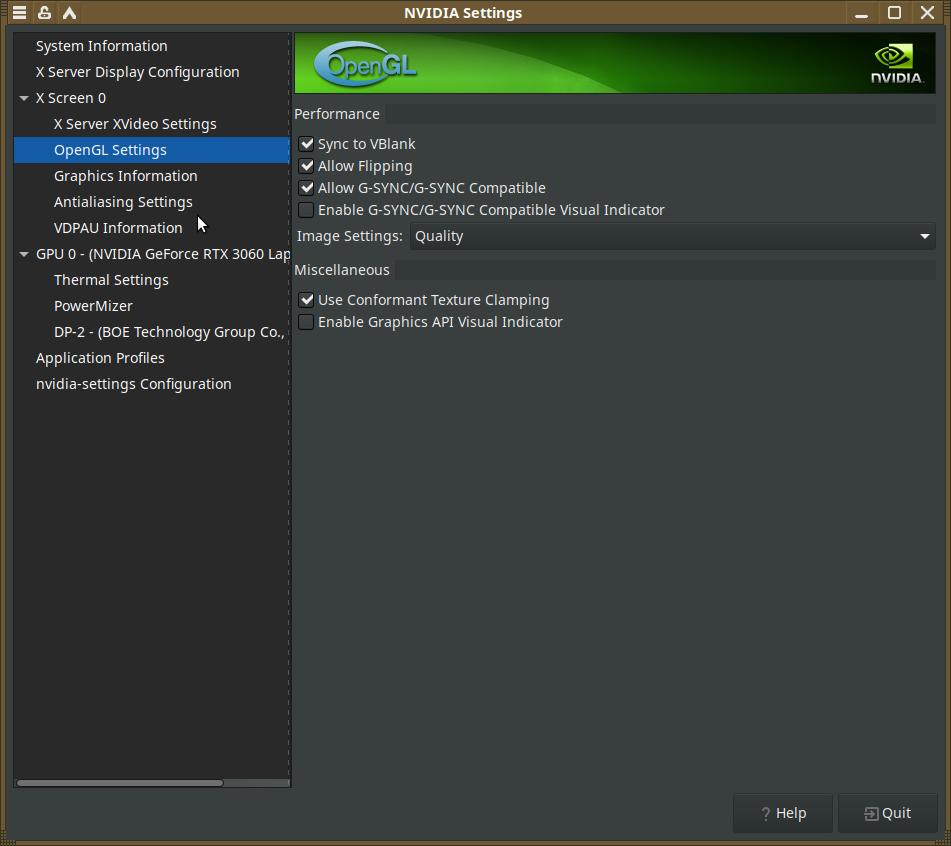Image resolution: width=951 pixels, height=846 pixels.
Task: Select X Screen 0 entry
Action: click(x=71, y=98)
